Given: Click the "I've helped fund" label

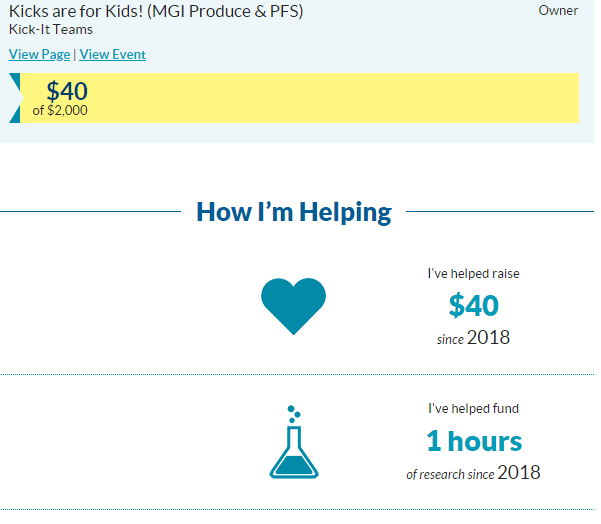Looking at the screenshot, I should (473, 408).
